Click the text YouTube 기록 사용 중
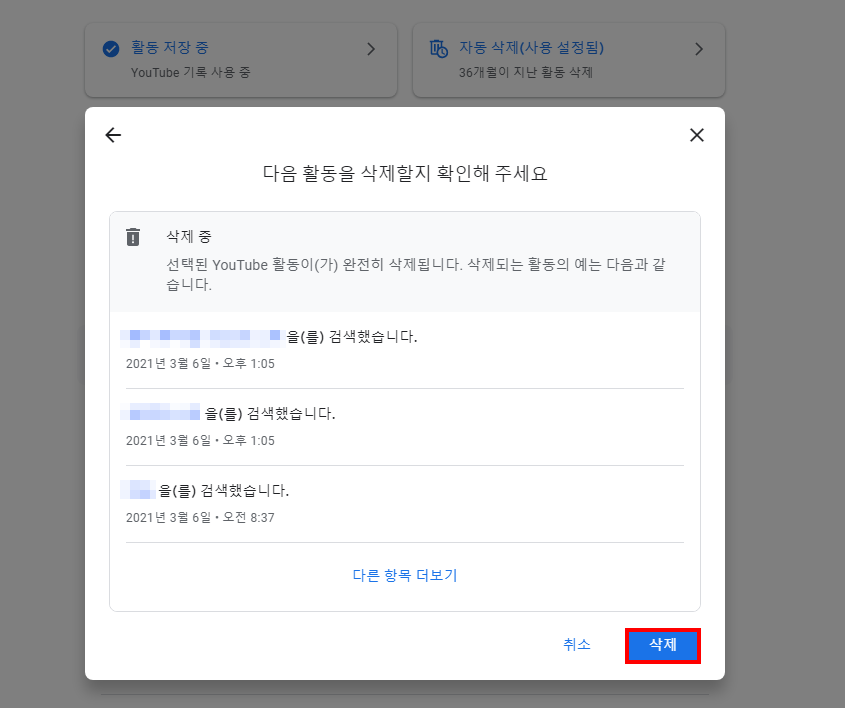845x708 pixels. pyautogui.click(x=191, y=72)
